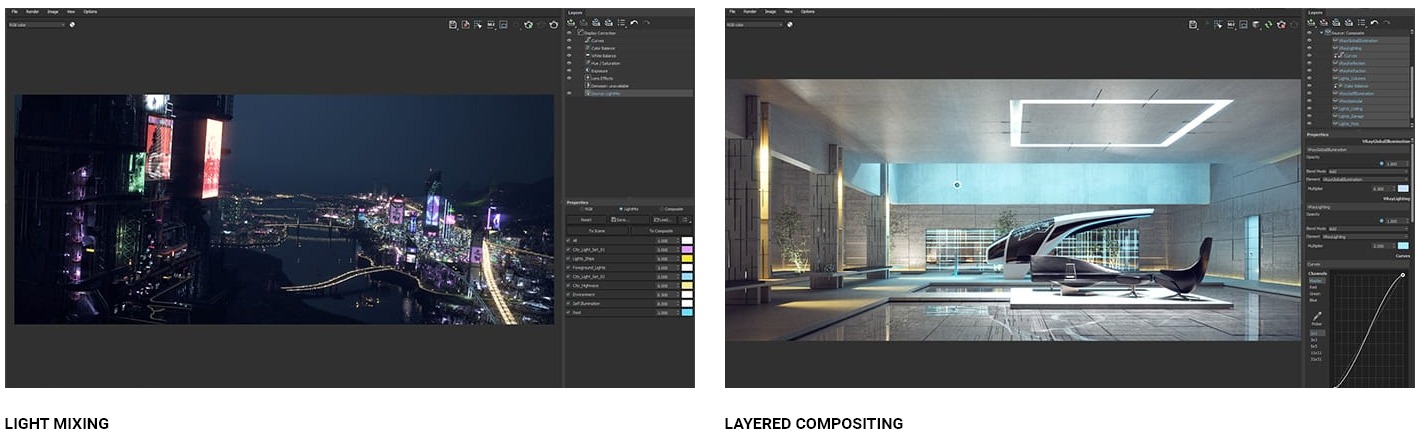Click the color circle icon beside RGB color dropdown
1419x433 pixels.
point(72,24)
